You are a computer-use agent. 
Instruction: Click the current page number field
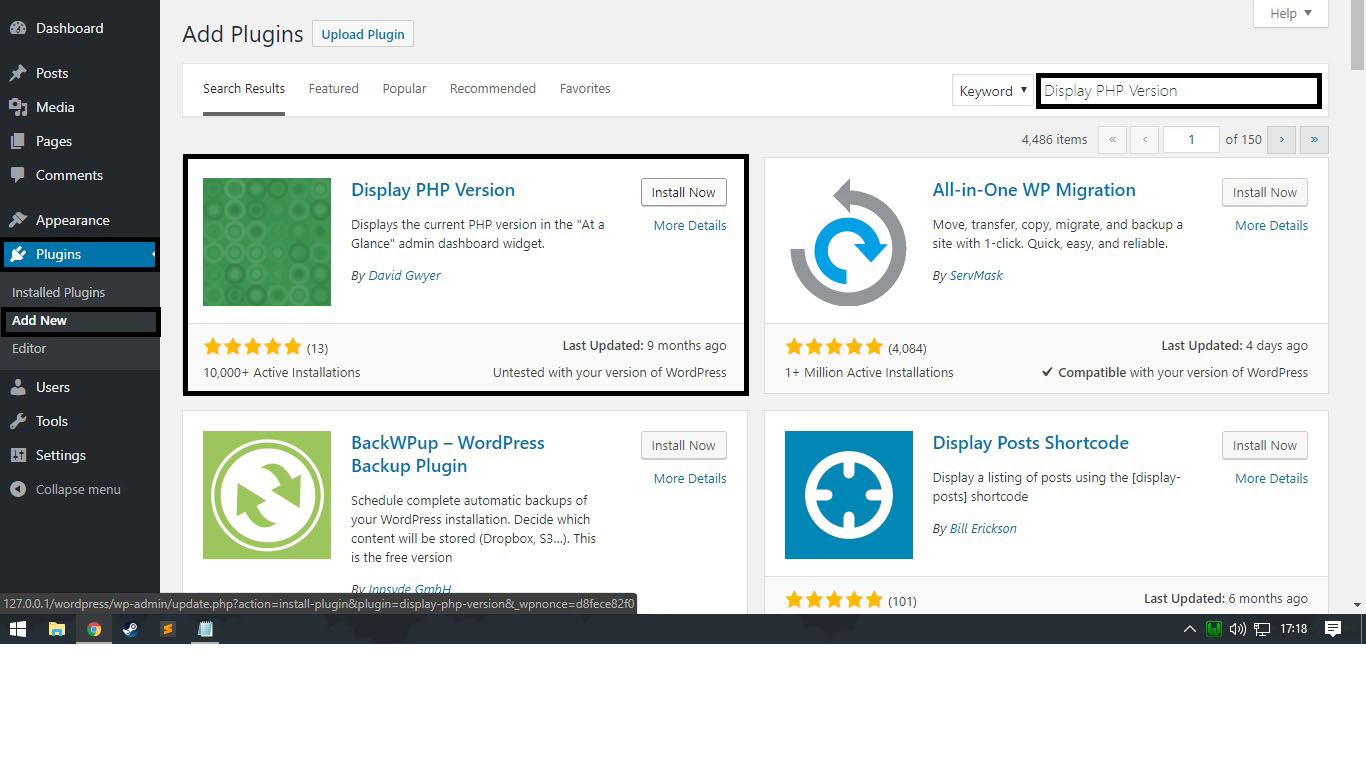click(x=1191, y=139)
